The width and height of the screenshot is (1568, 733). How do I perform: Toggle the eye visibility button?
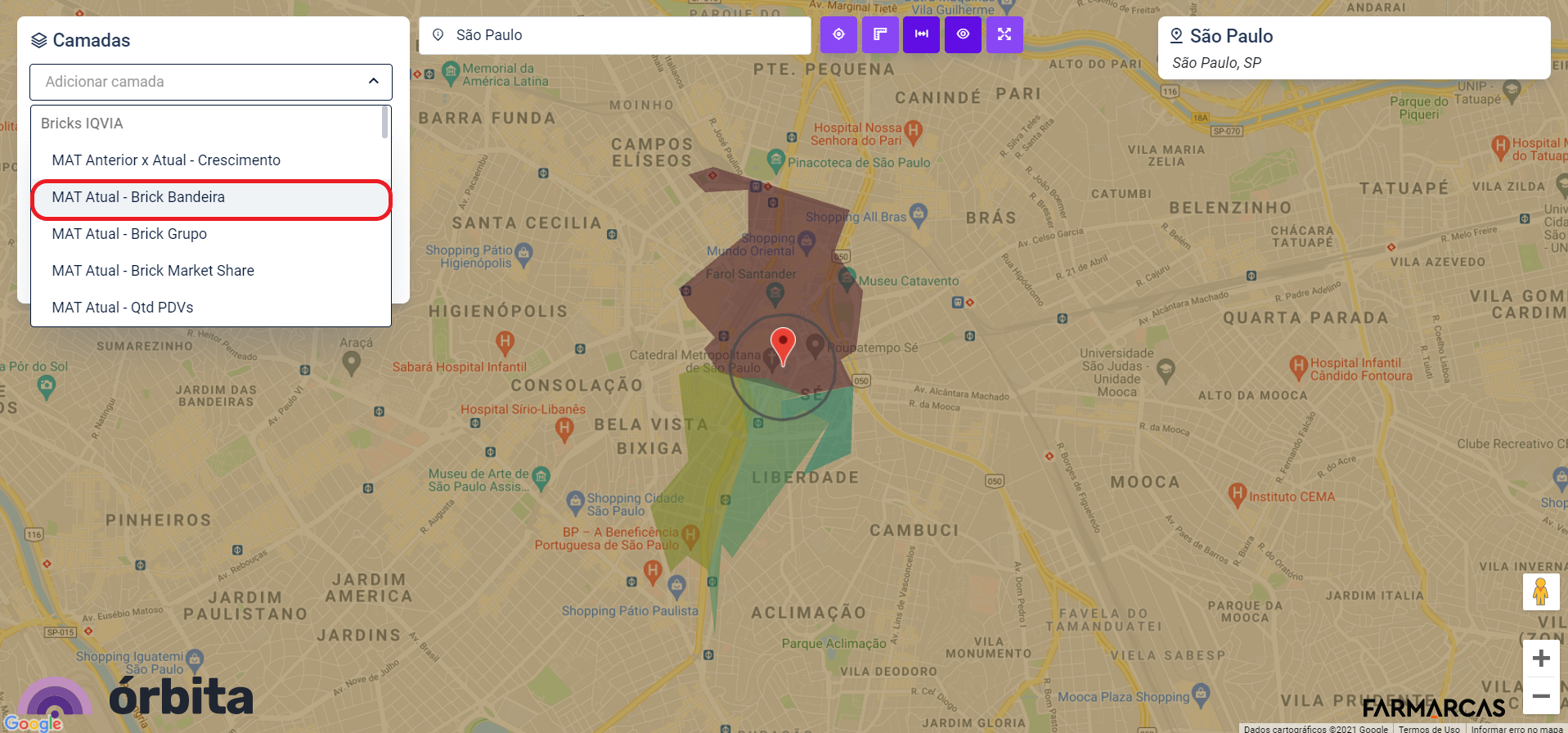963,34
